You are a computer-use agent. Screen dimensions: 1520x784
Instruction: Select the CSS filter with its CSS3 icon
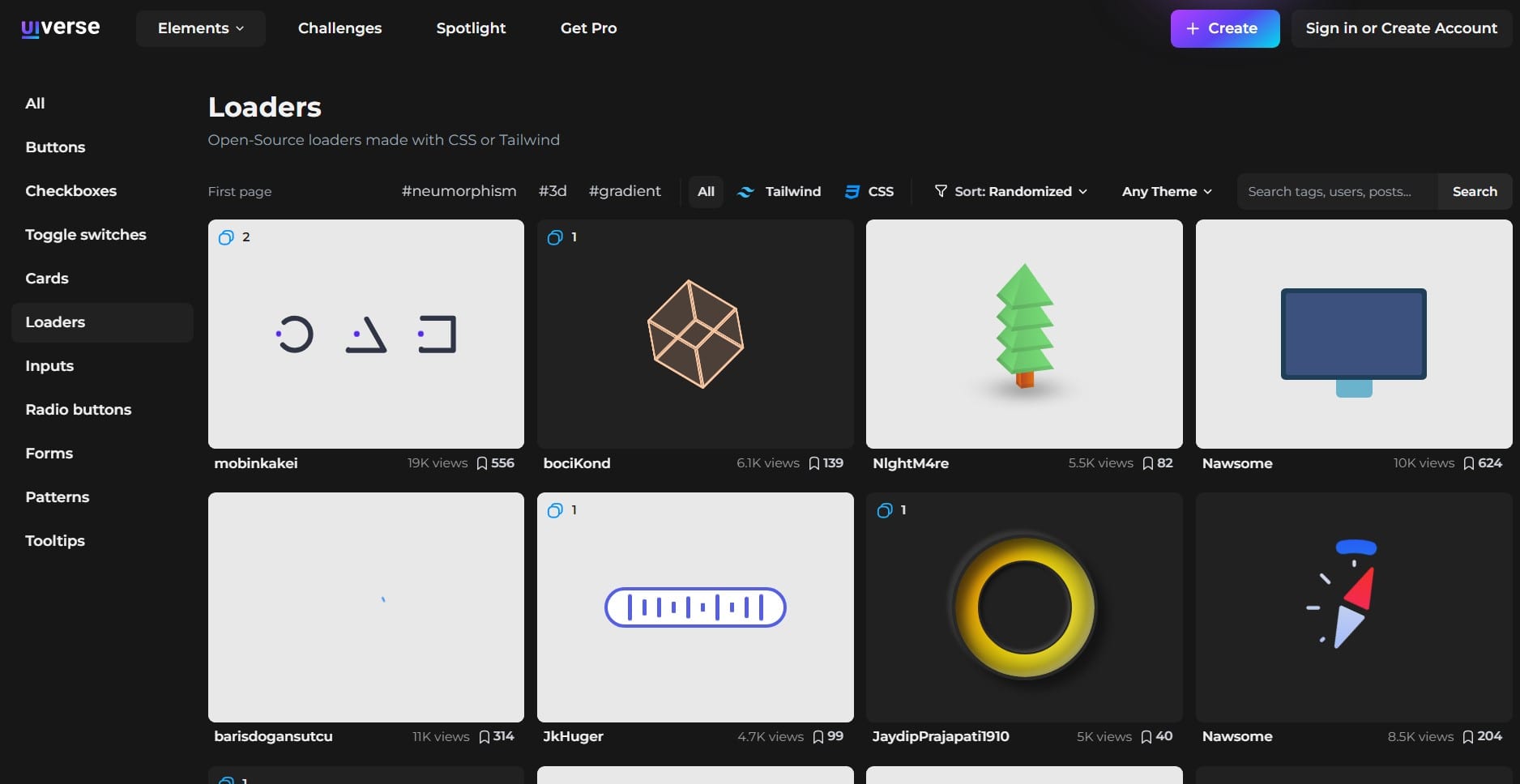[869, 191]
